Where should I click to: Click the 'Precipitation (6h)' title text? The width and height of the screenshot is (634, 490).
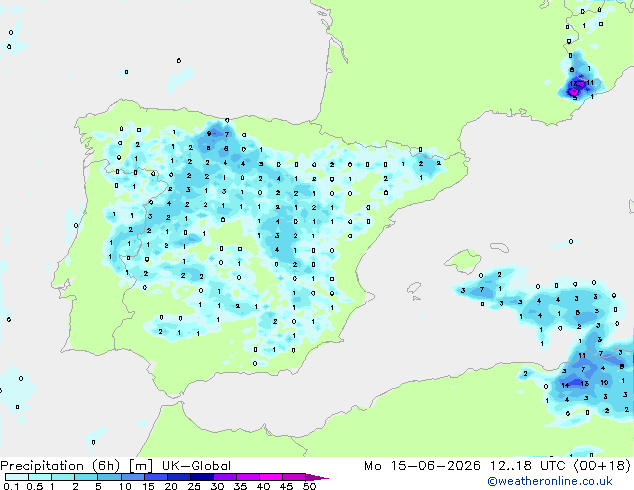click(60, 466)
